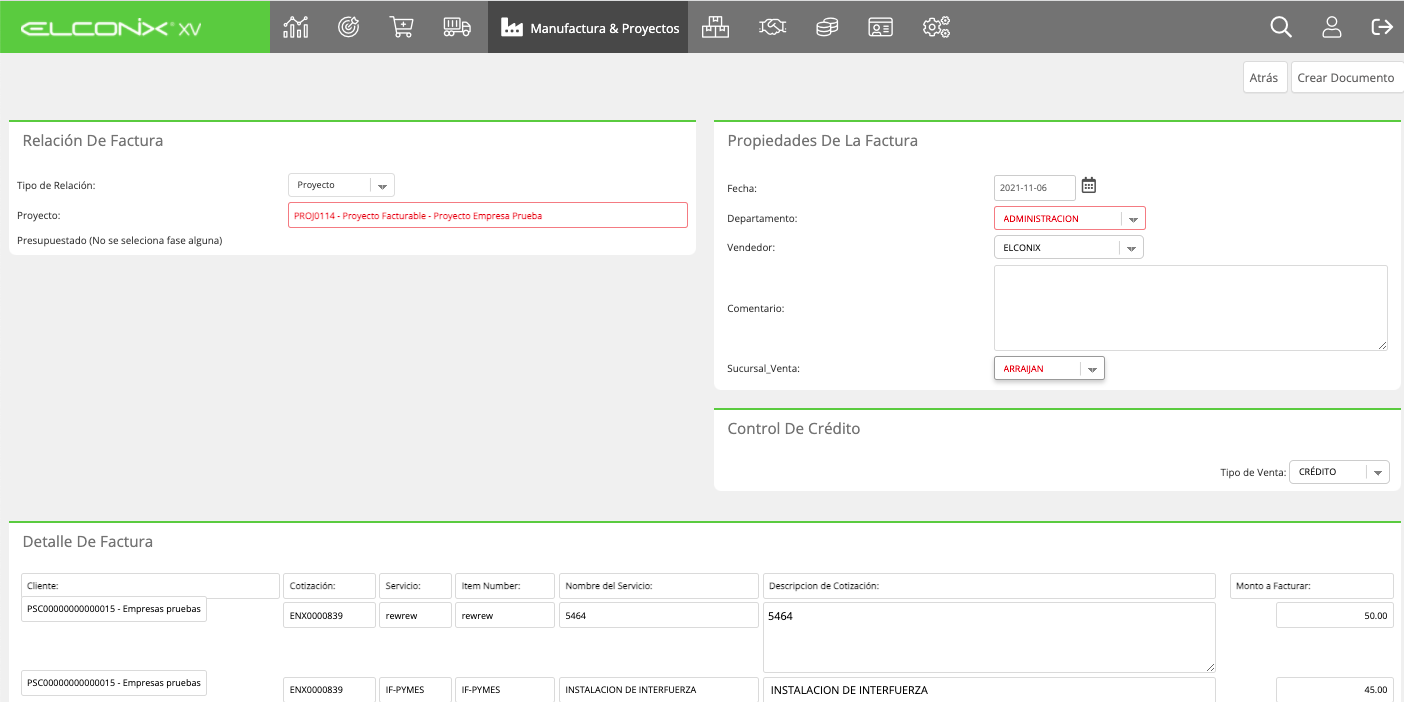The image size is (1404, 702).
Task: Open the delivery truck module icon
Action: 457,27
